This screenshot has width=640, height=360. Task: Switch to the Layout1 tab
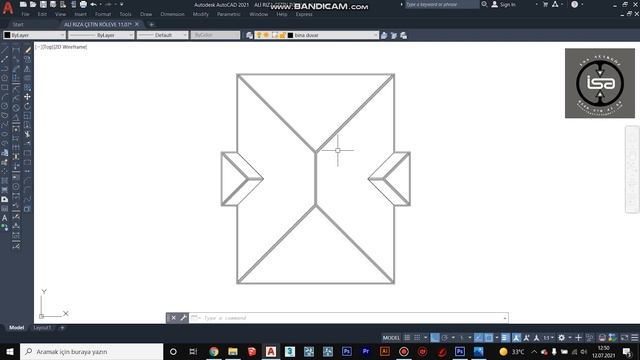42,328
